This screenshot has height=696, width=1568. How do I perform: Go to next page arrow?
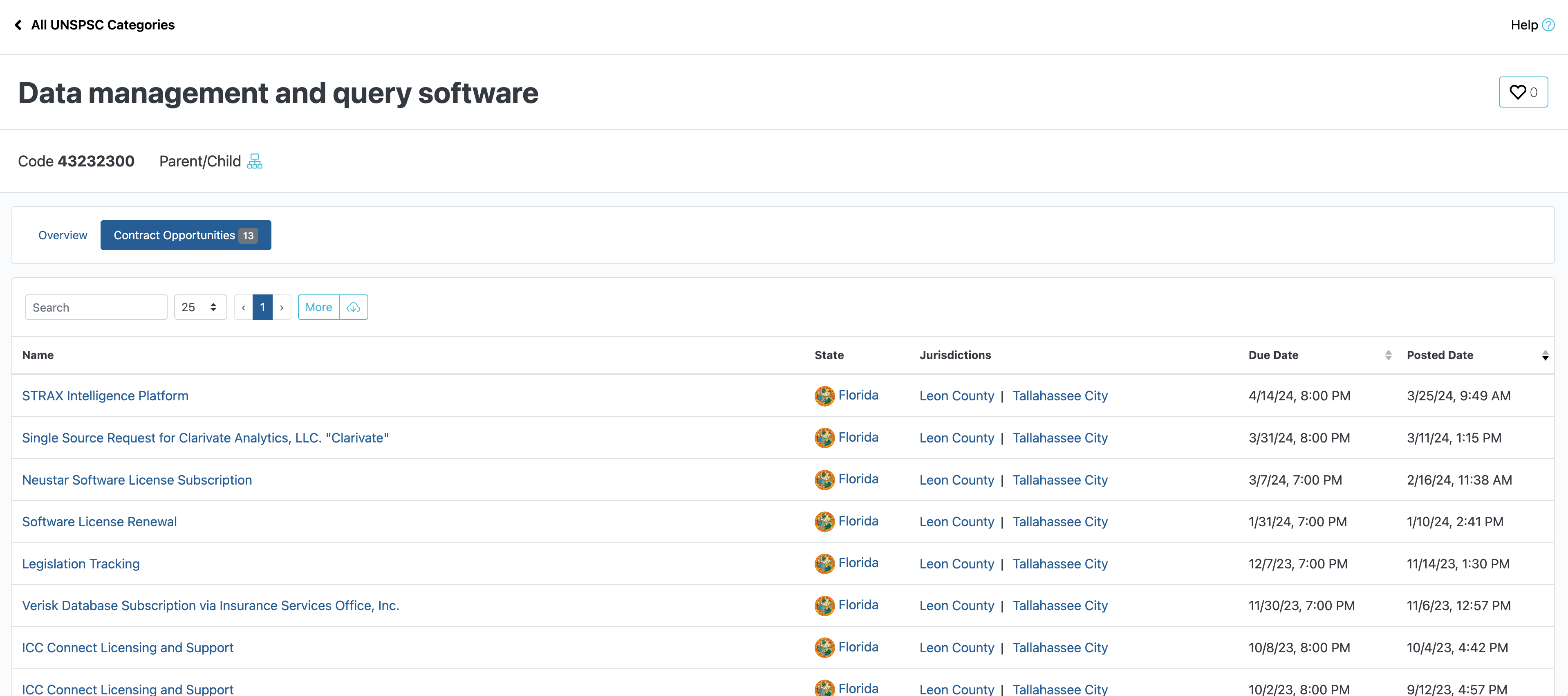[x=281, y=308]
